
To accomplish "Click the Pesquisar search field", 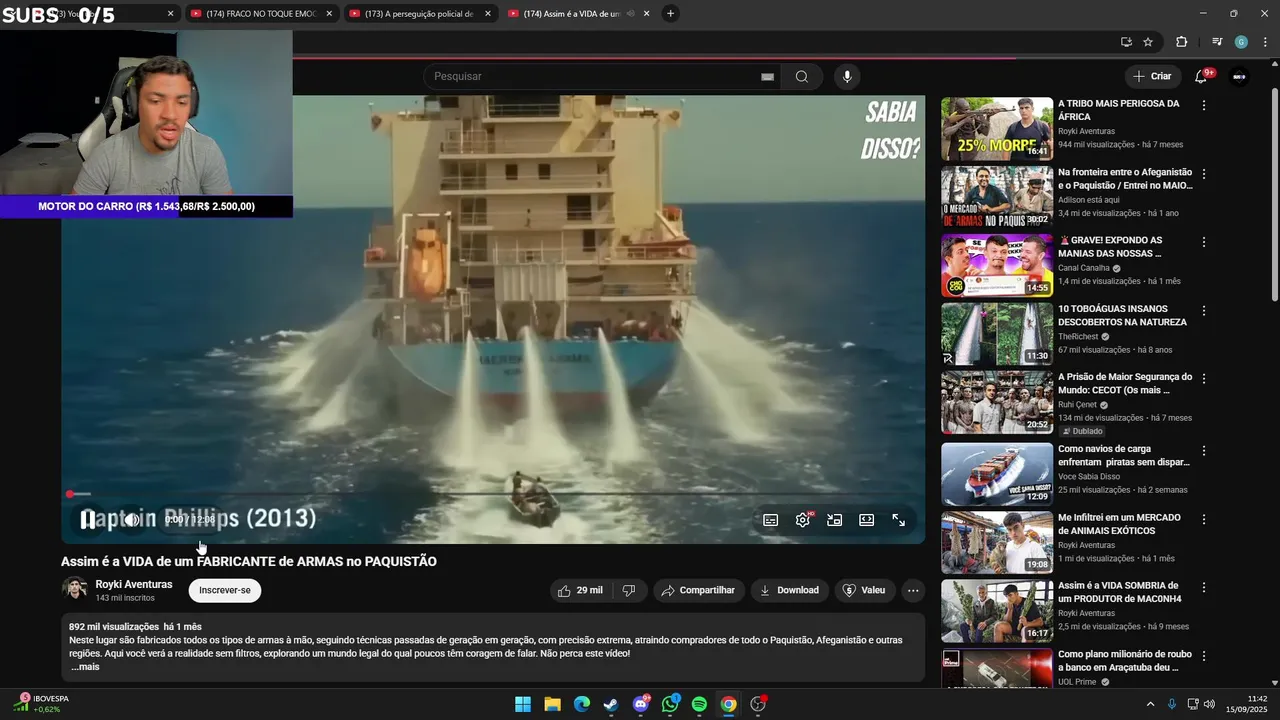I will (594, 76).
